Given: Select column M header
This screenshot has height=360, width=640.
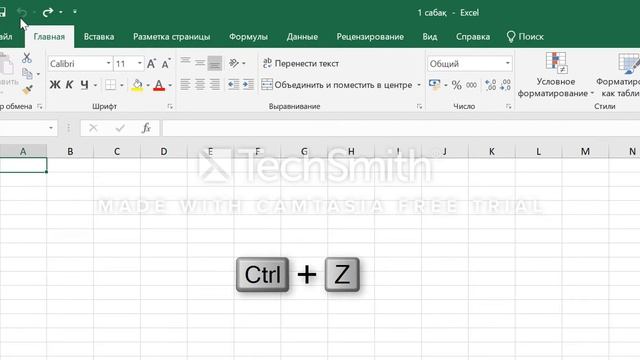Looking at the screenshot, I should (585, 151).
